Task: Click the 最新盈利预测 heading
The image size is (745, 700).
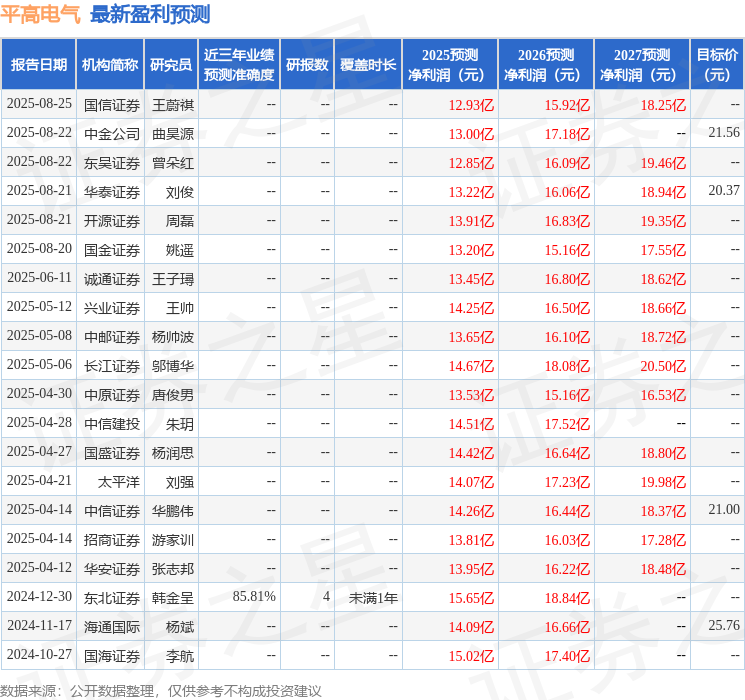Action: point(150,14)
